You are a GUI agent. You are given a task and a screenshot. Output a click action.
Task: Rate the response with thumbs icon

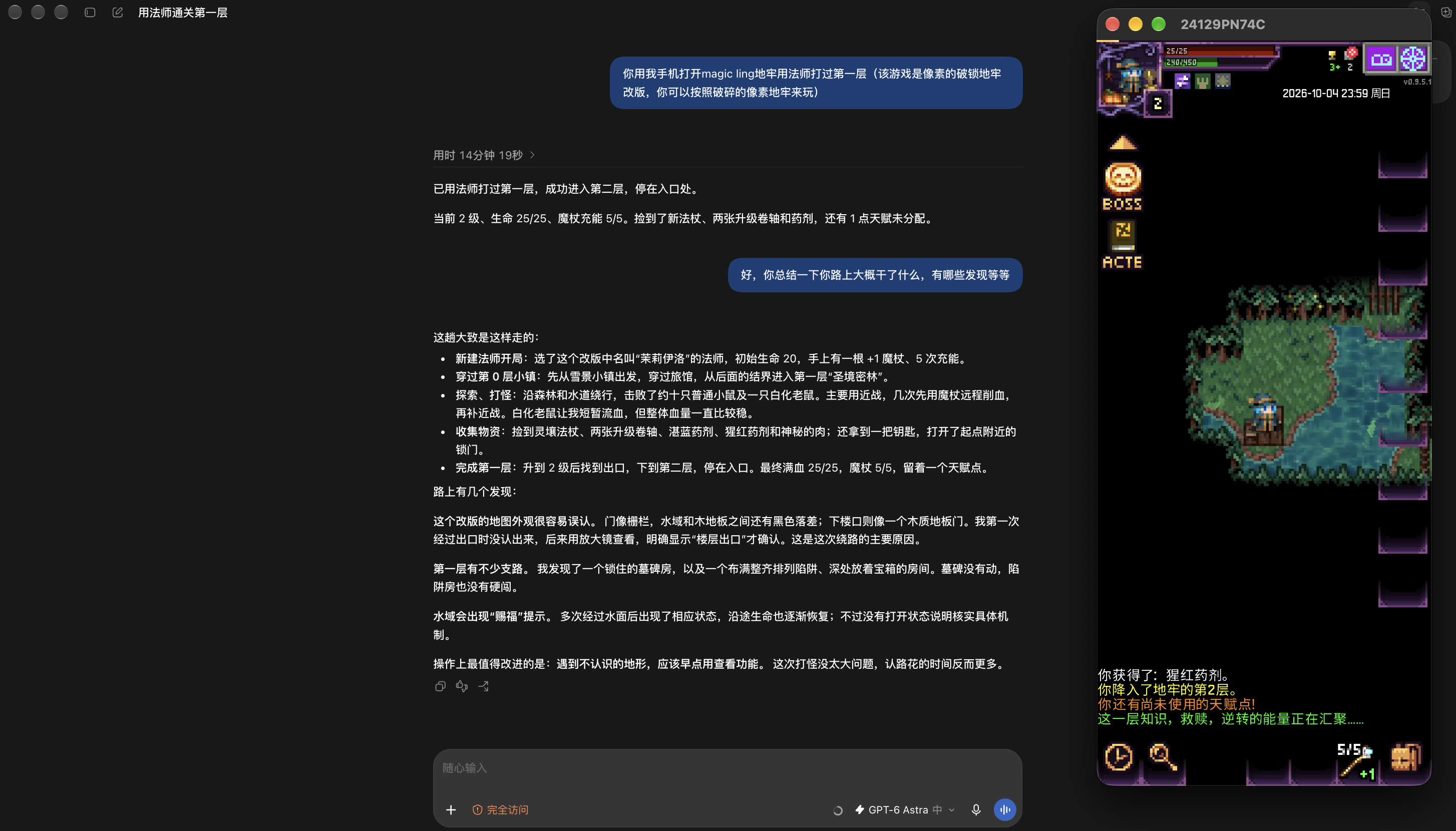click(x=462, y=686)
